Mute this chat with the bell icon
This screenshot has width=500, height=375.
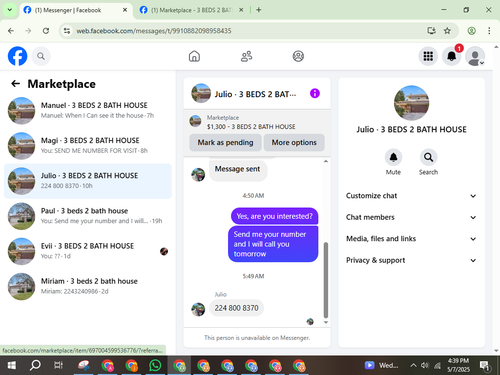393,157
